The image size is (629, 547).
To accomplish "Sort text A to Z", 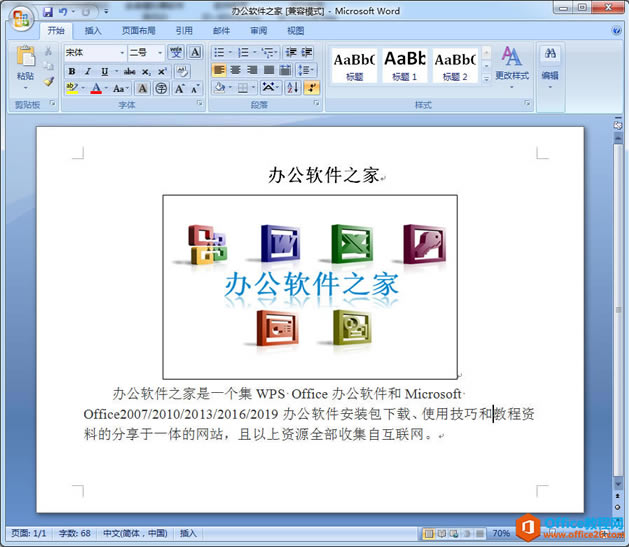I will click(x=293, y=87).
